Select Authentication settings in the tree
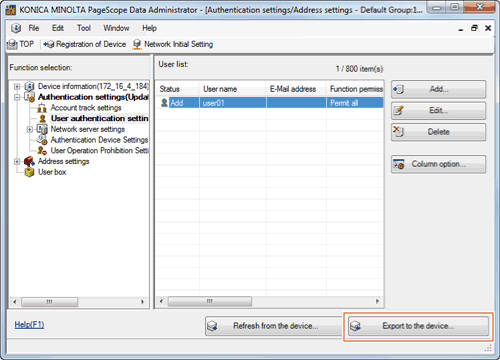Image resolution: width=500 pixels, height=360 pixels. 93,97
